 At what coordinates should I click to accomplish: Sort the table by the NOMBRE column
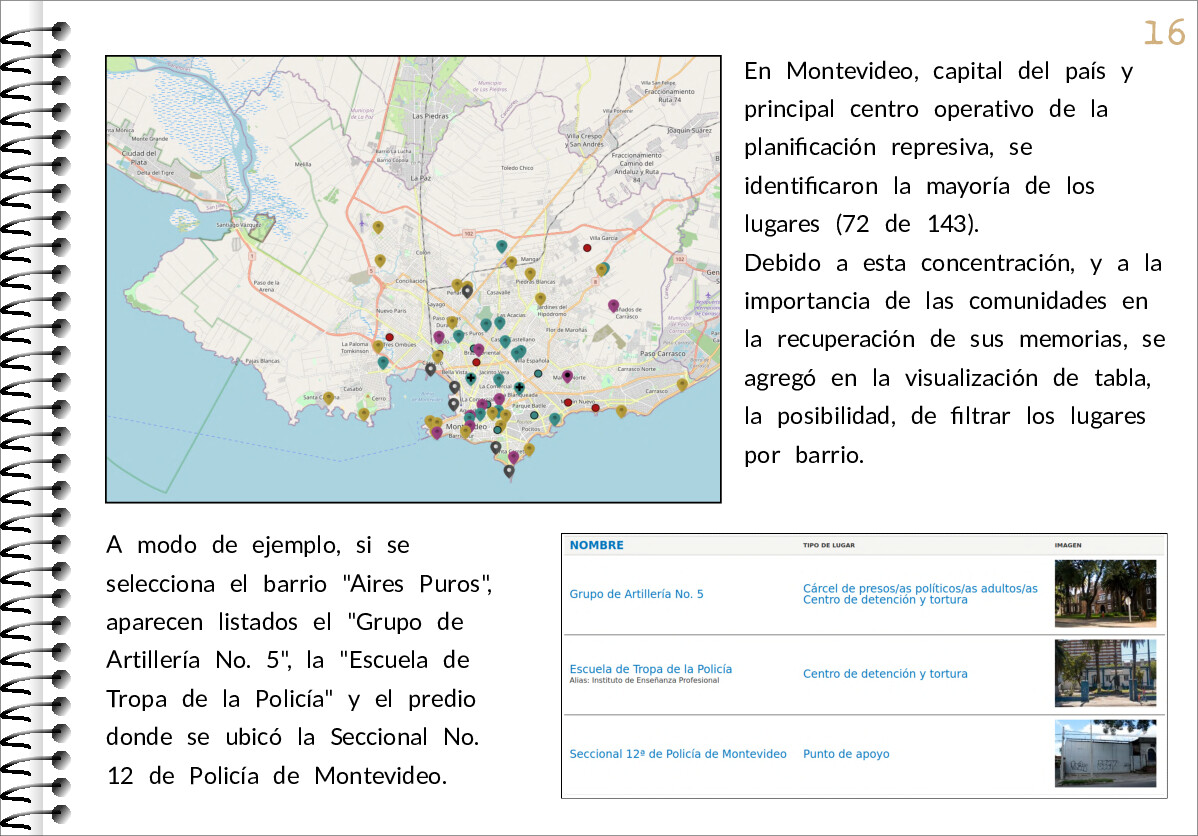pos(596,545)
